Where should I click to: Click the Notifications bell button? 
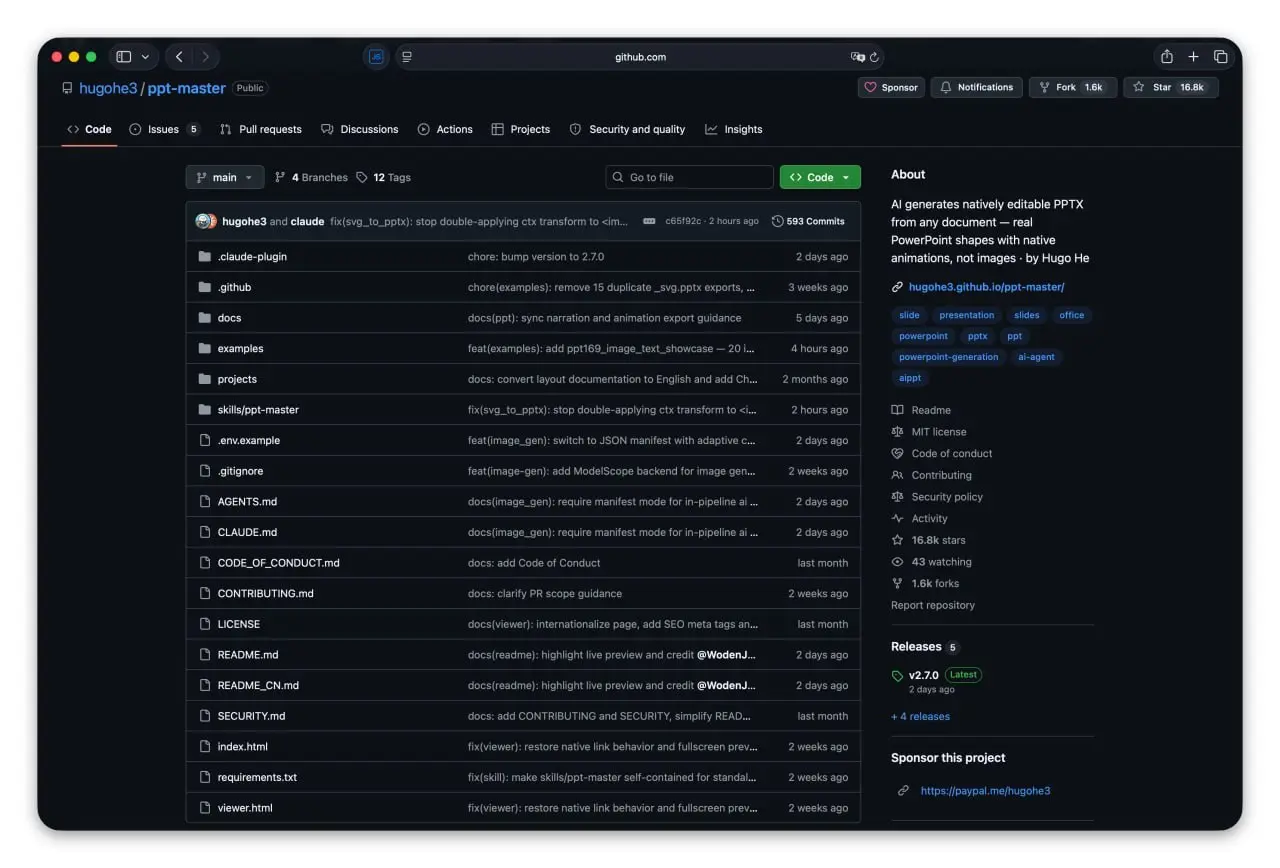coord(976,87)
